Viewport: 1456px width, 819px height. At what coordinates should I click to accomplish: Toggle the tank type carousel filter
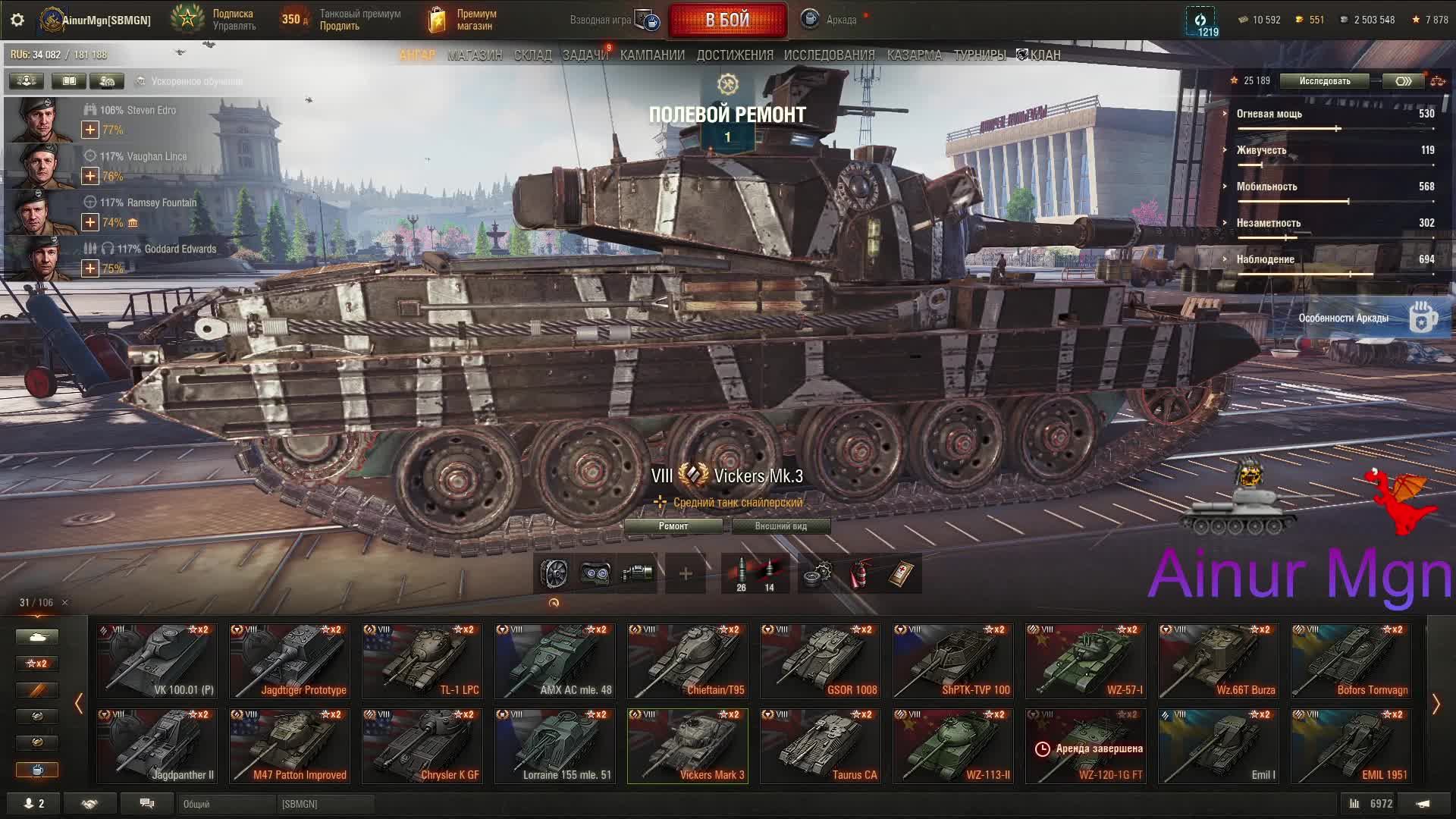pos(37,637)
